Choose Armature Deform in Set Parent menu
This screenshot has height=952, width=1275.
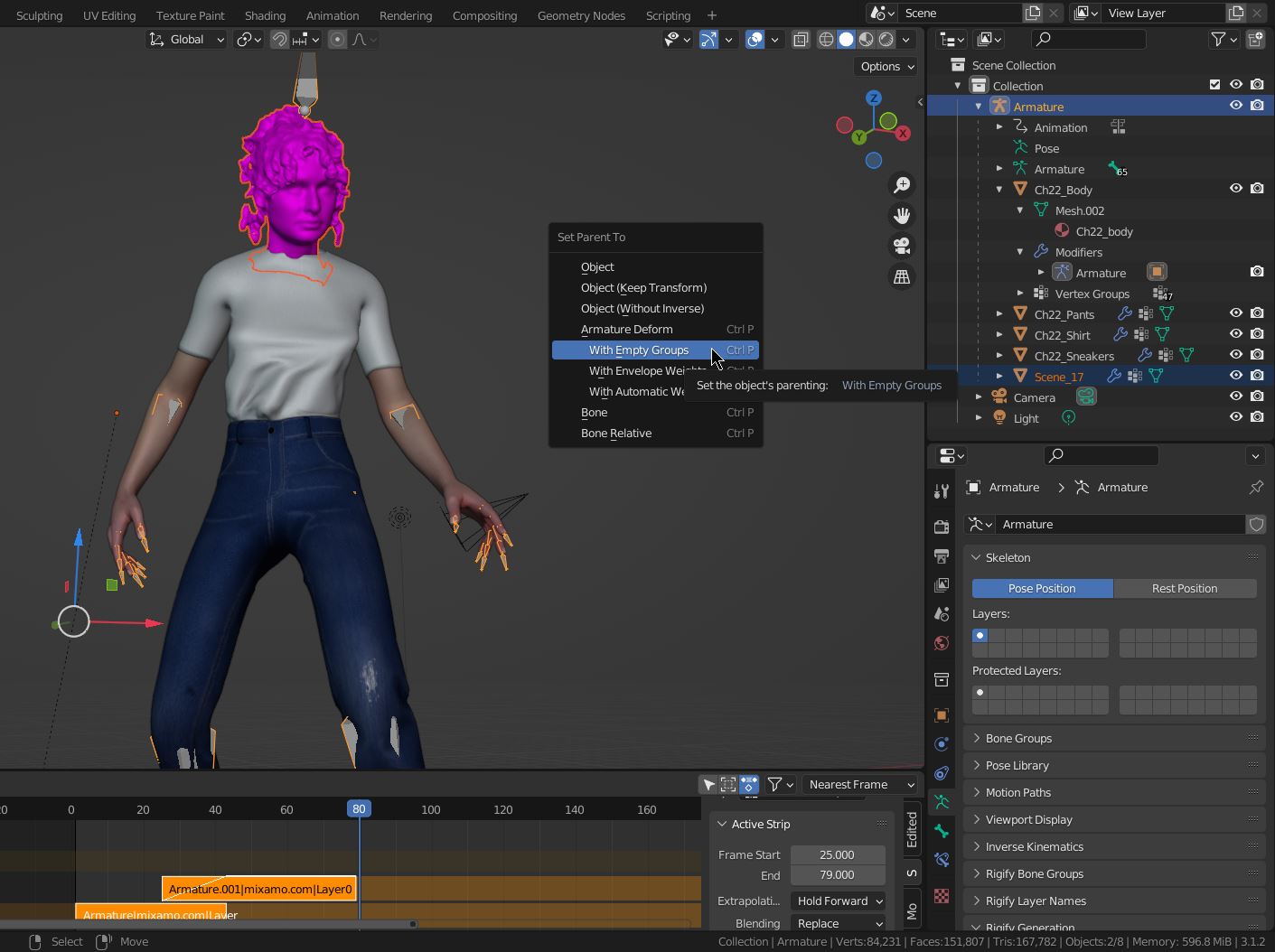[655, 329]
